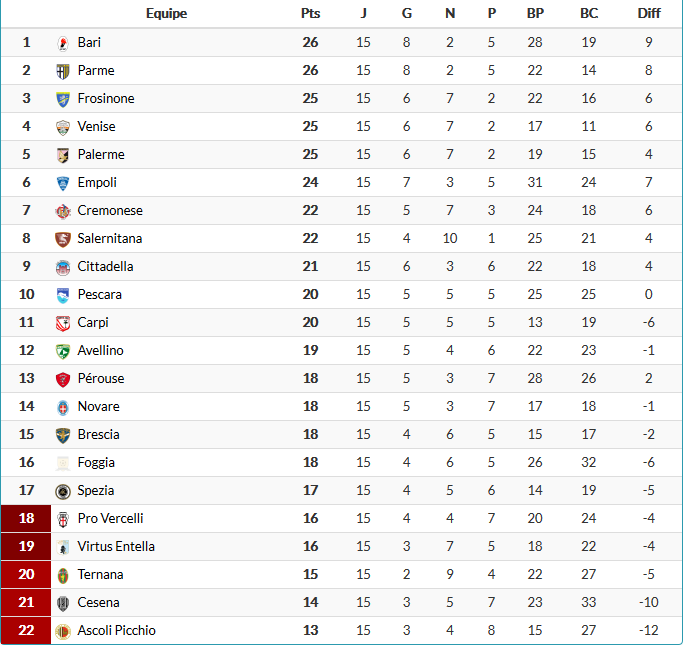Sort table by the Pts column header

[x=310, y=14]
